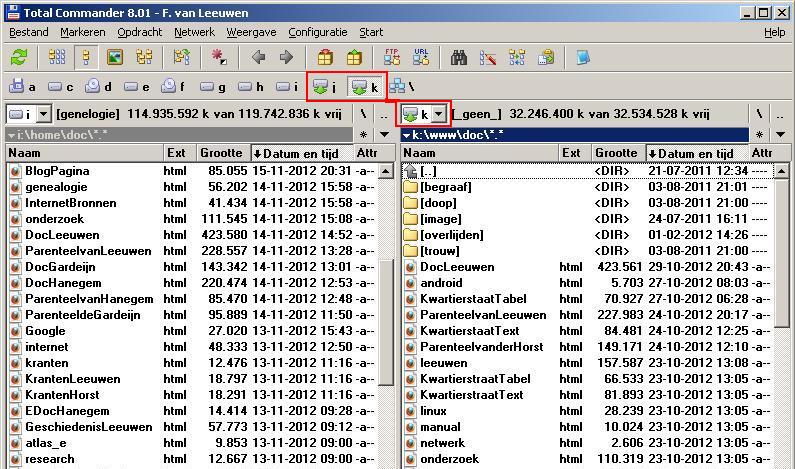Click the copy names to clipboard icon
Image resolution: width=795 pixels, height=469 pixels.
point(546,57)
